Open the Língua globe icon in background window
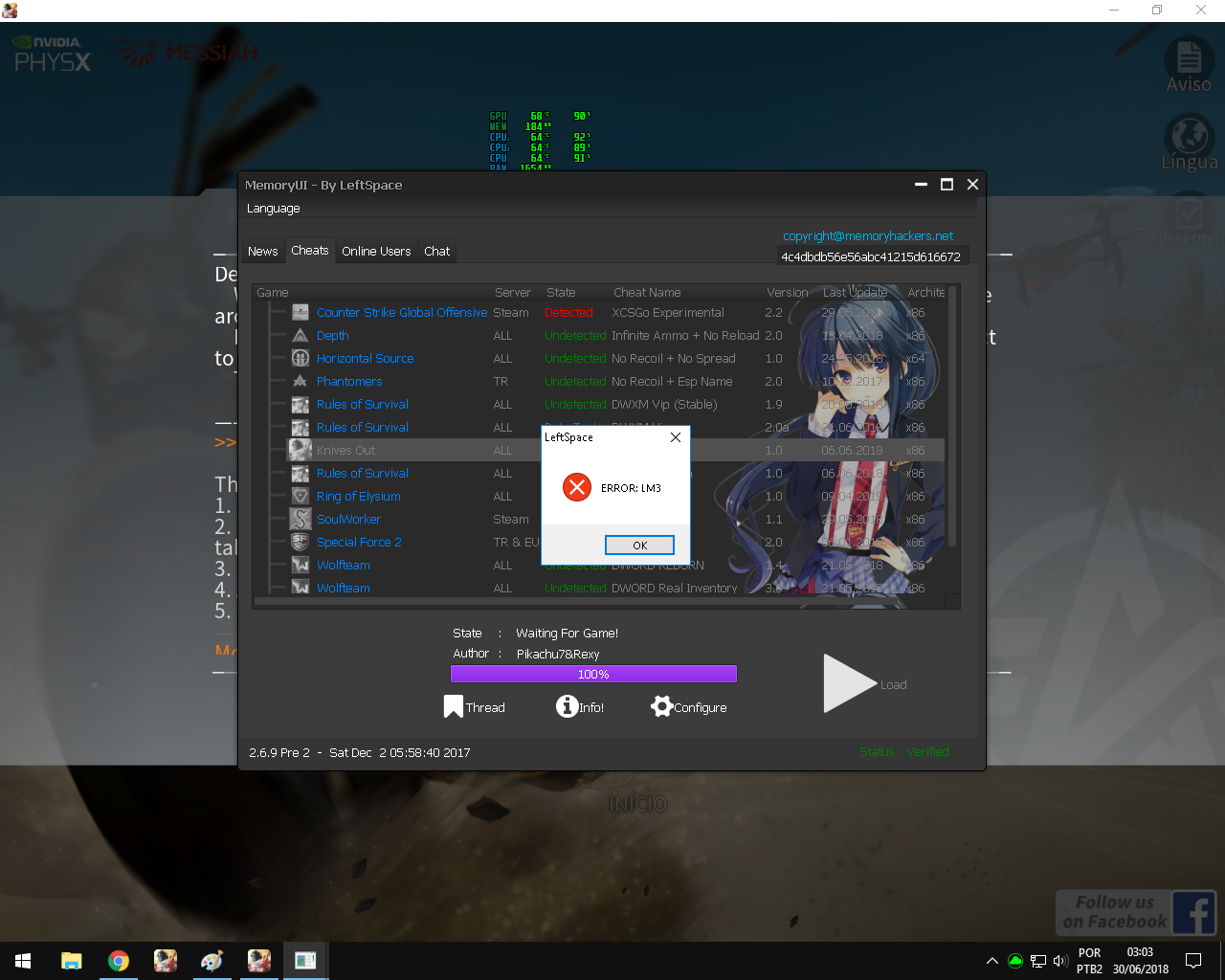Viewport: 1225px width, 980px height. point(1189,136)
